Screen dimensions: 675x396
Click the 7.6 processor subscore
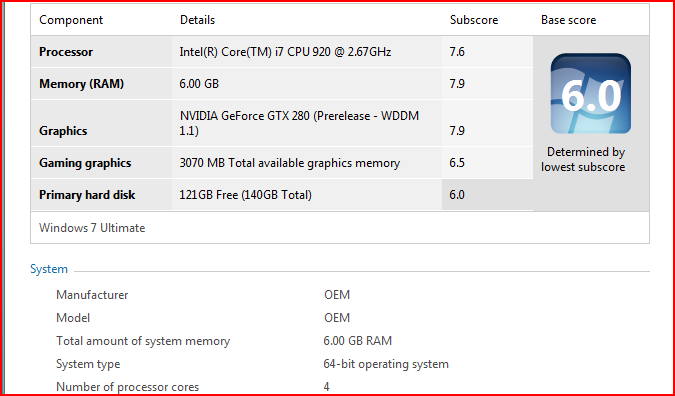457,52
